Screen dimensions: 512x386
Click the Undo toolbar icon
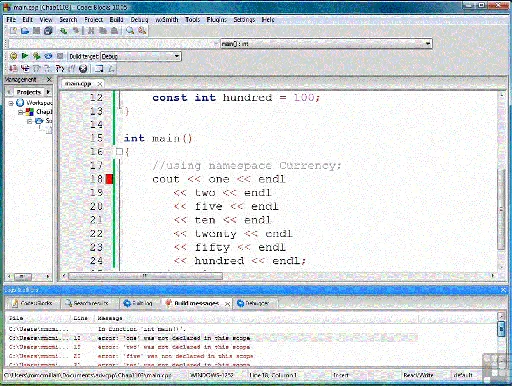tap(63, 31)
